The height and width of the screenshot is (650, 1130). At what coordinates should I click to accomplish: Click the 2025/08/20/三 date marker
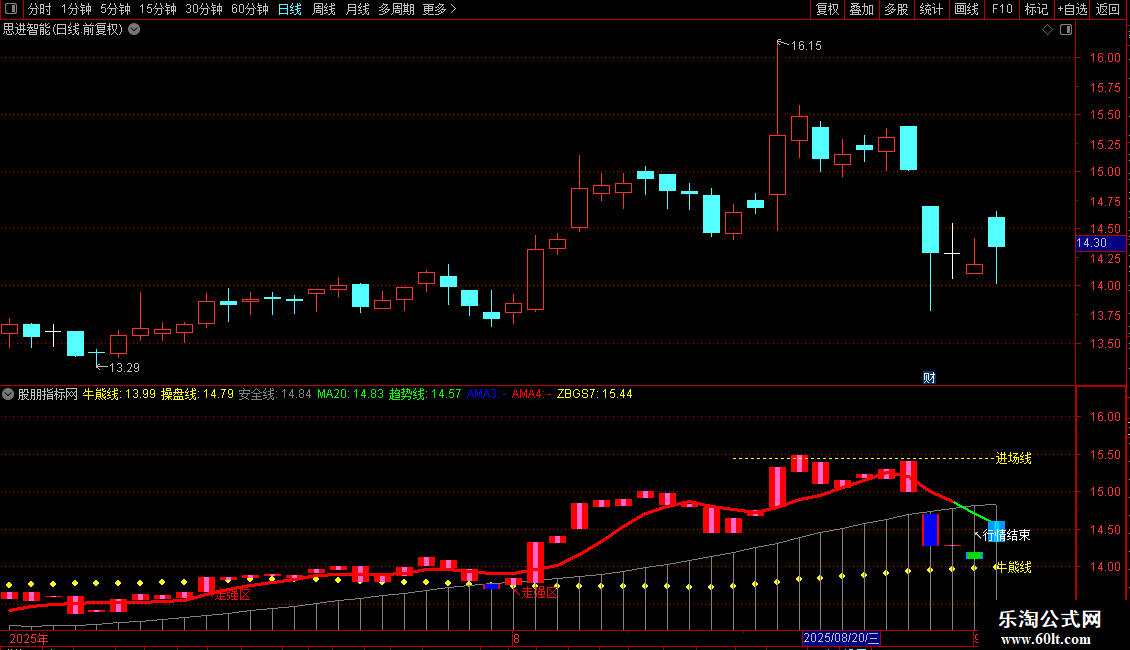(x=841, y=638)
